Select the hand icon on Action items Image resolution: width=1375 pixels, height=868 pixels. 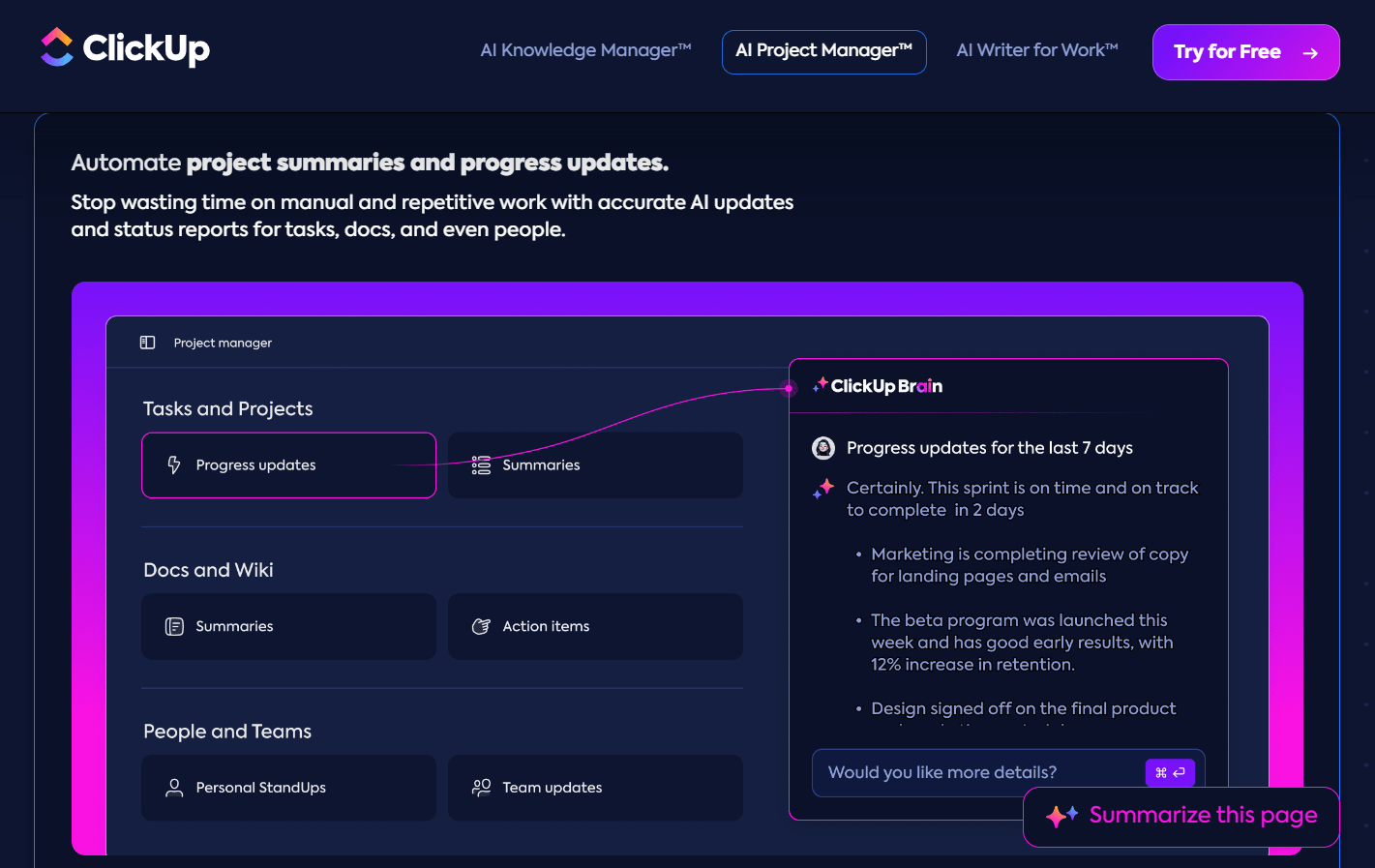coord(481,626)
